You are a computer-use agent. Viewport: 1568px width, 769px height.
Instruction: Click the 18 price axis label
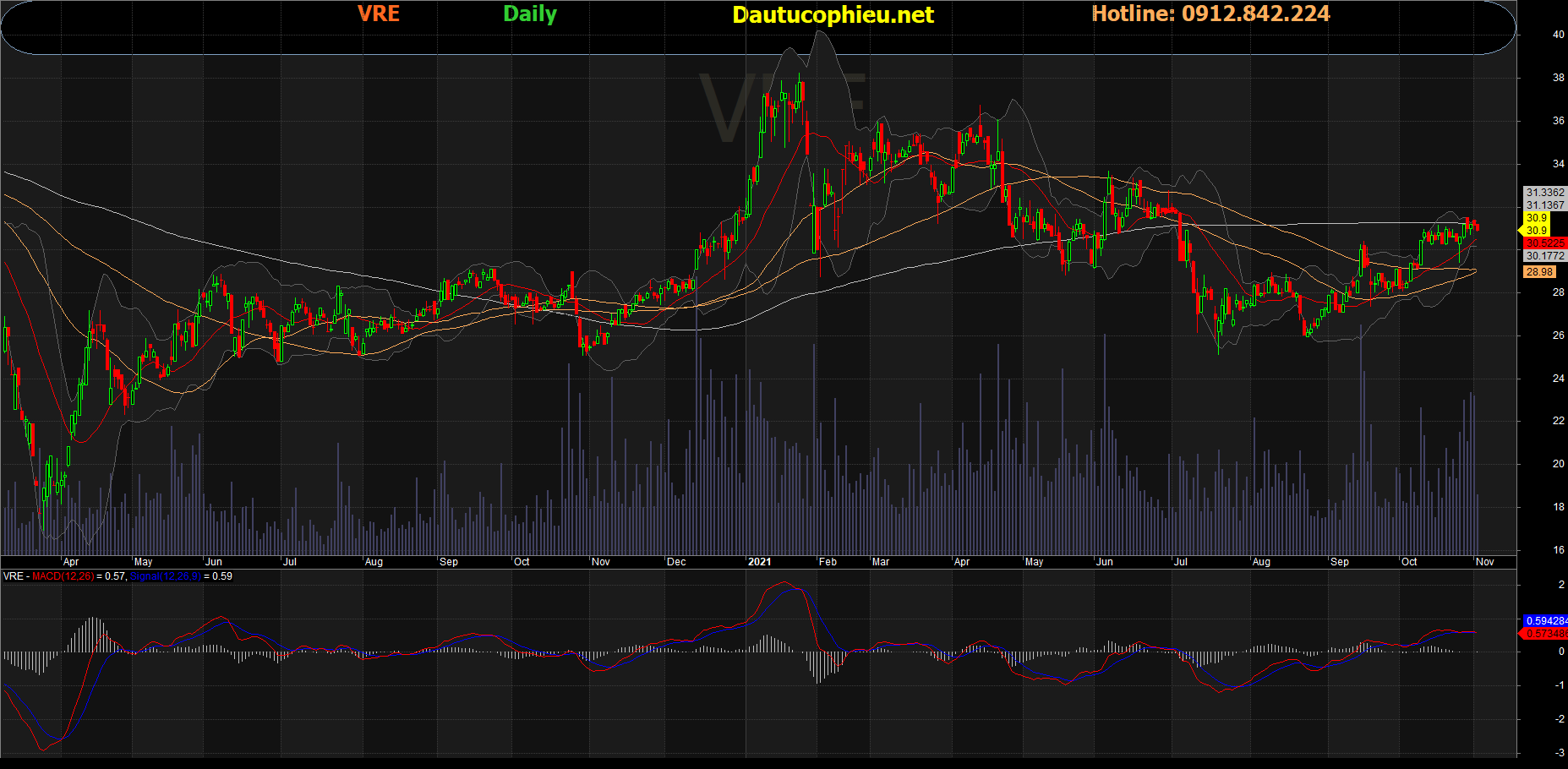click(x=1558, y=507)
